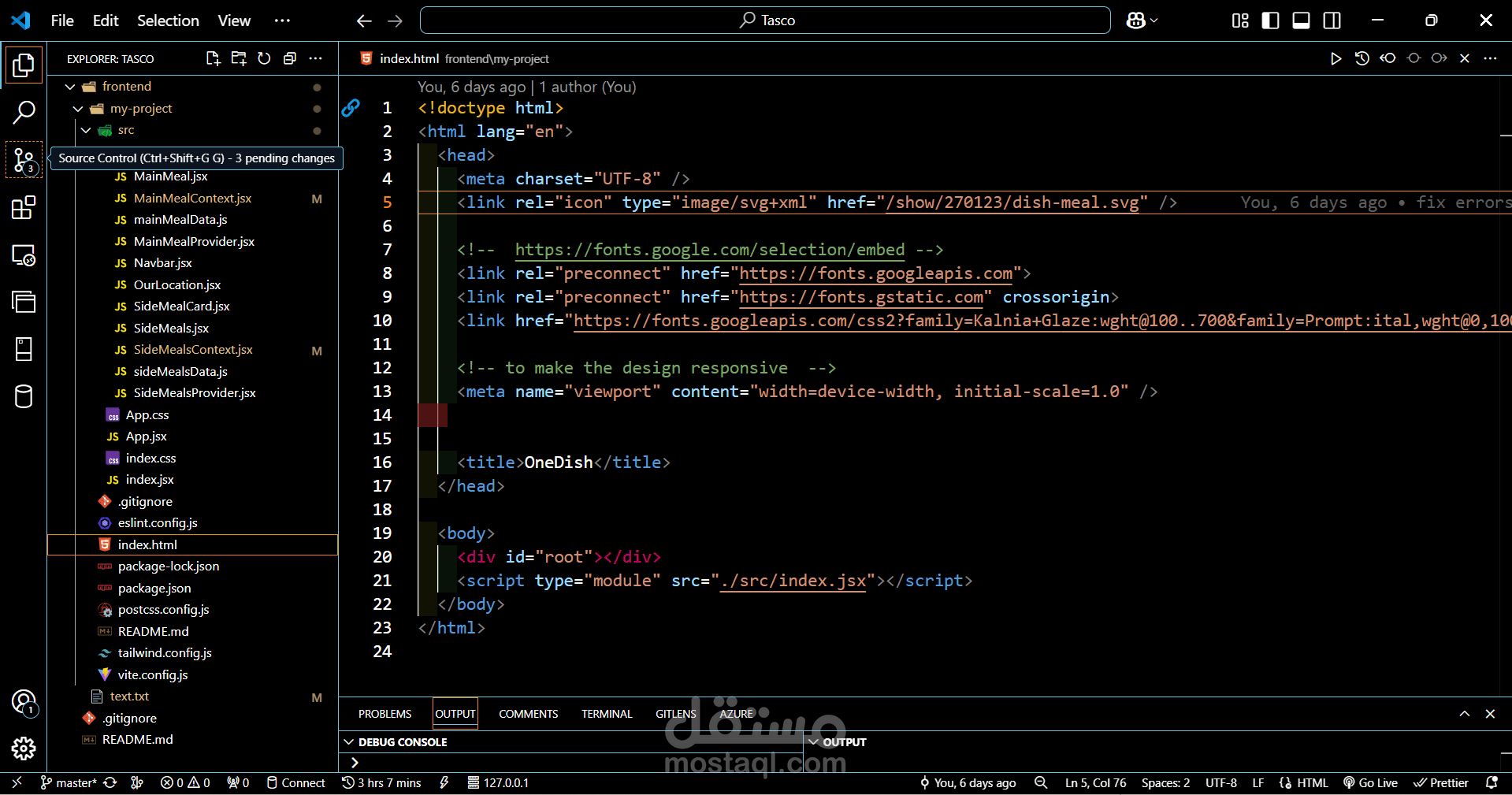Close the bottom panel
1512x795 pixels.
click(1490, 714)
